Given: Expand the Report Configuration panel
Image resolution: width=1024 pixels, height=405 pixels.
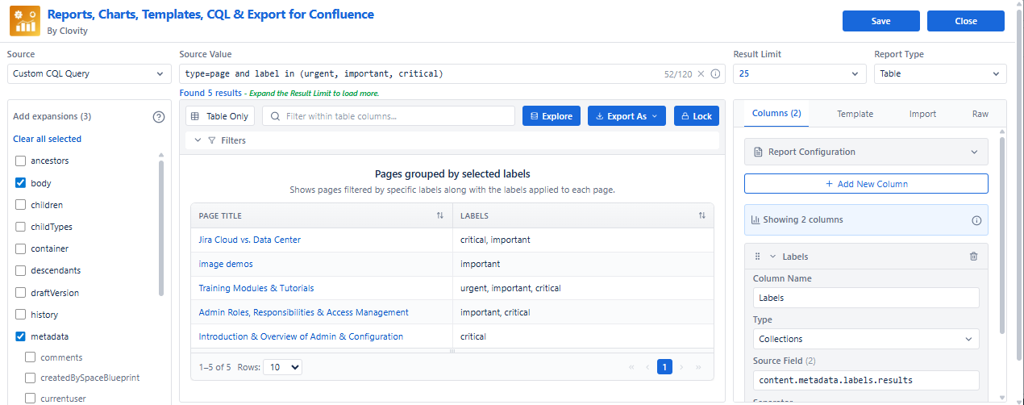Looking at the screenshot, I should pos(866,152).
